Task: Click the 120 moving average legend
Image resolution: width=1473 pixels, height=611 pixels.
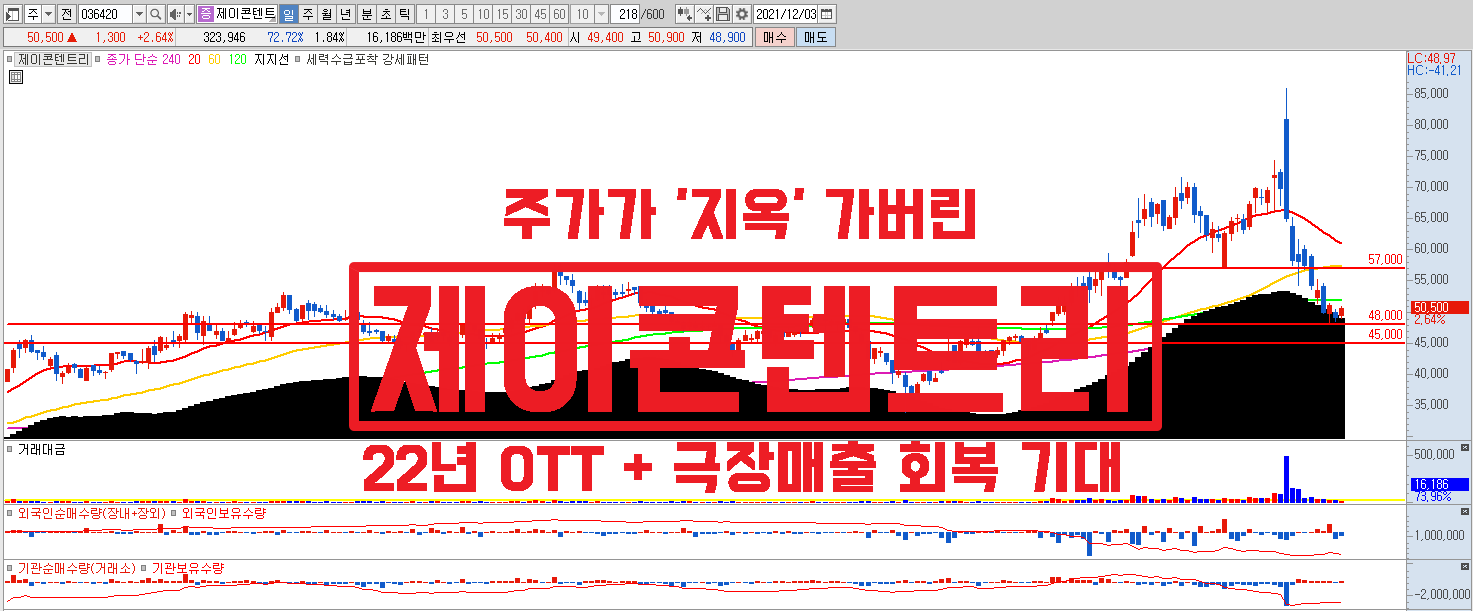Action: coord(238,59)
